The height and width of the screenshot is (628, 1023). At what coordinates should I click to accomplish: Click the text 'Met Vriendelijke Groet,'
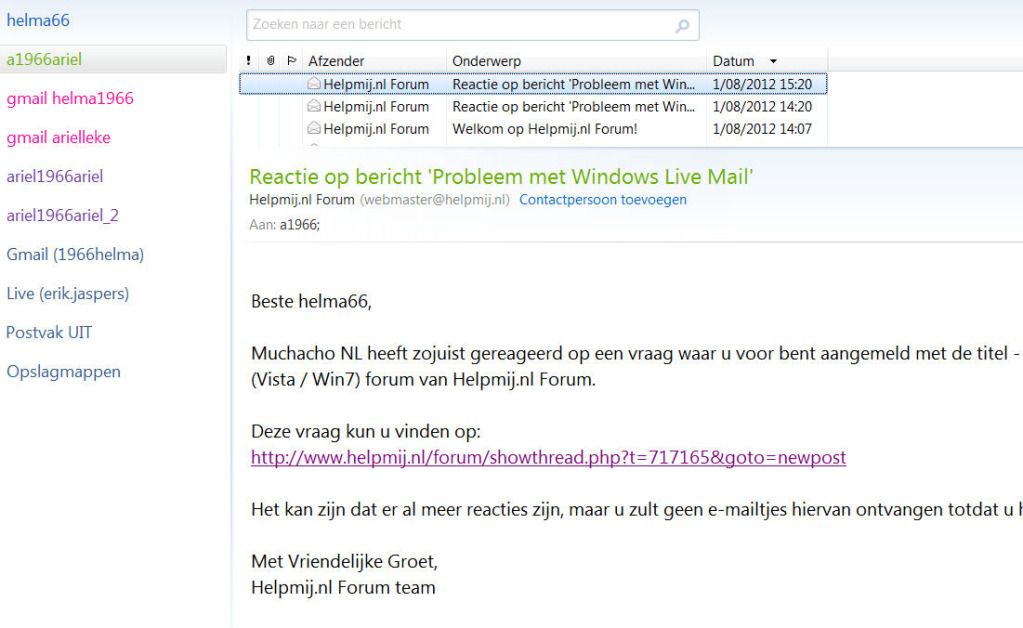[344, 561]
